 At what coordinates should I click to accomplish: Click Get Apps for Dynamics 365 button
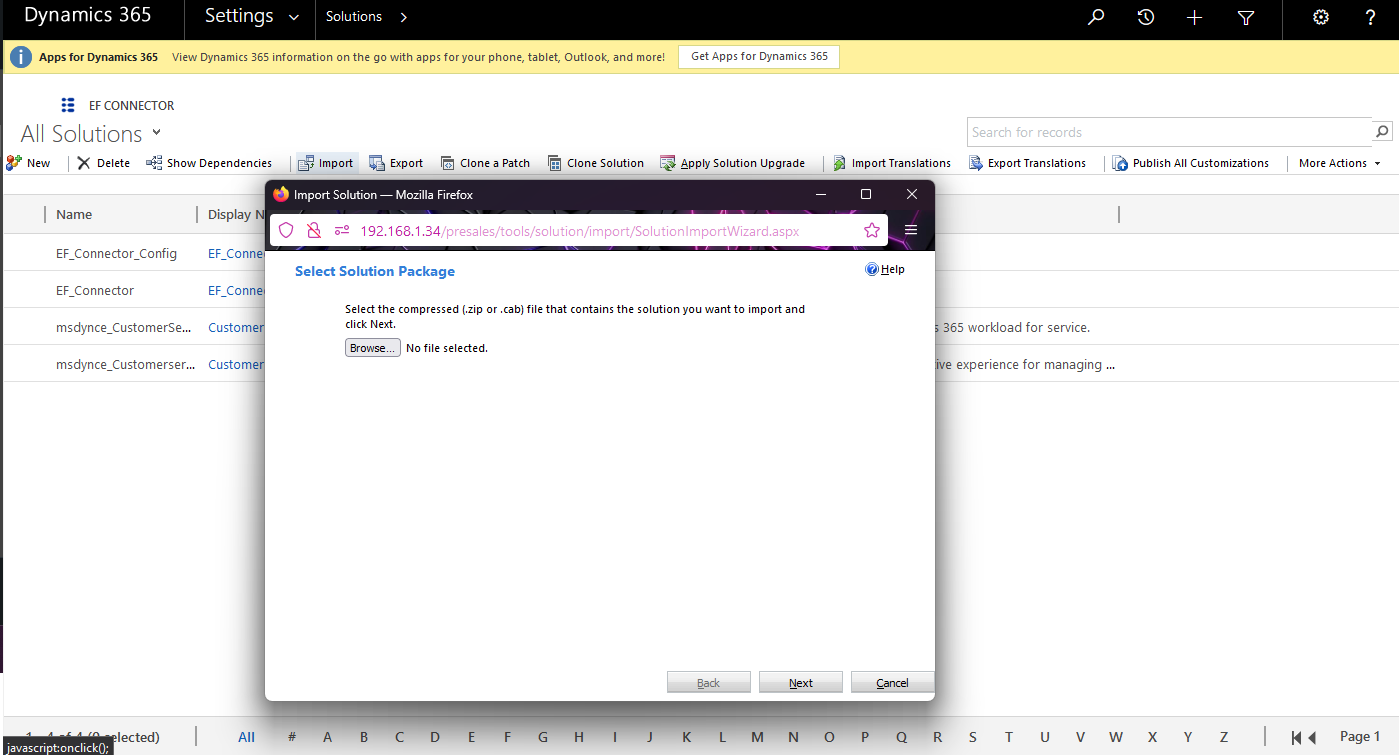759,57
